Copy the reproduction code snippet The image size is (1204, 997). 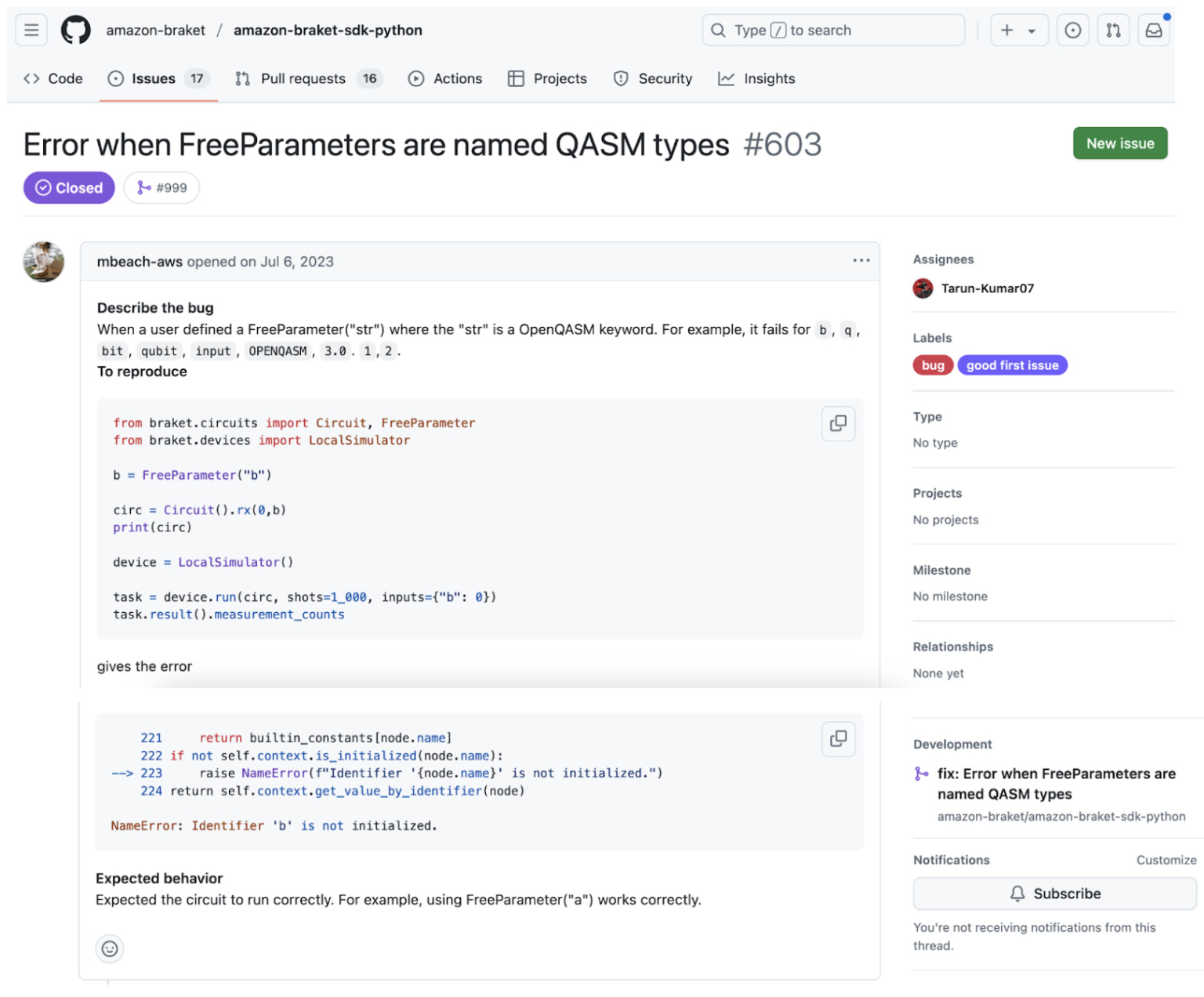point(838,423)
